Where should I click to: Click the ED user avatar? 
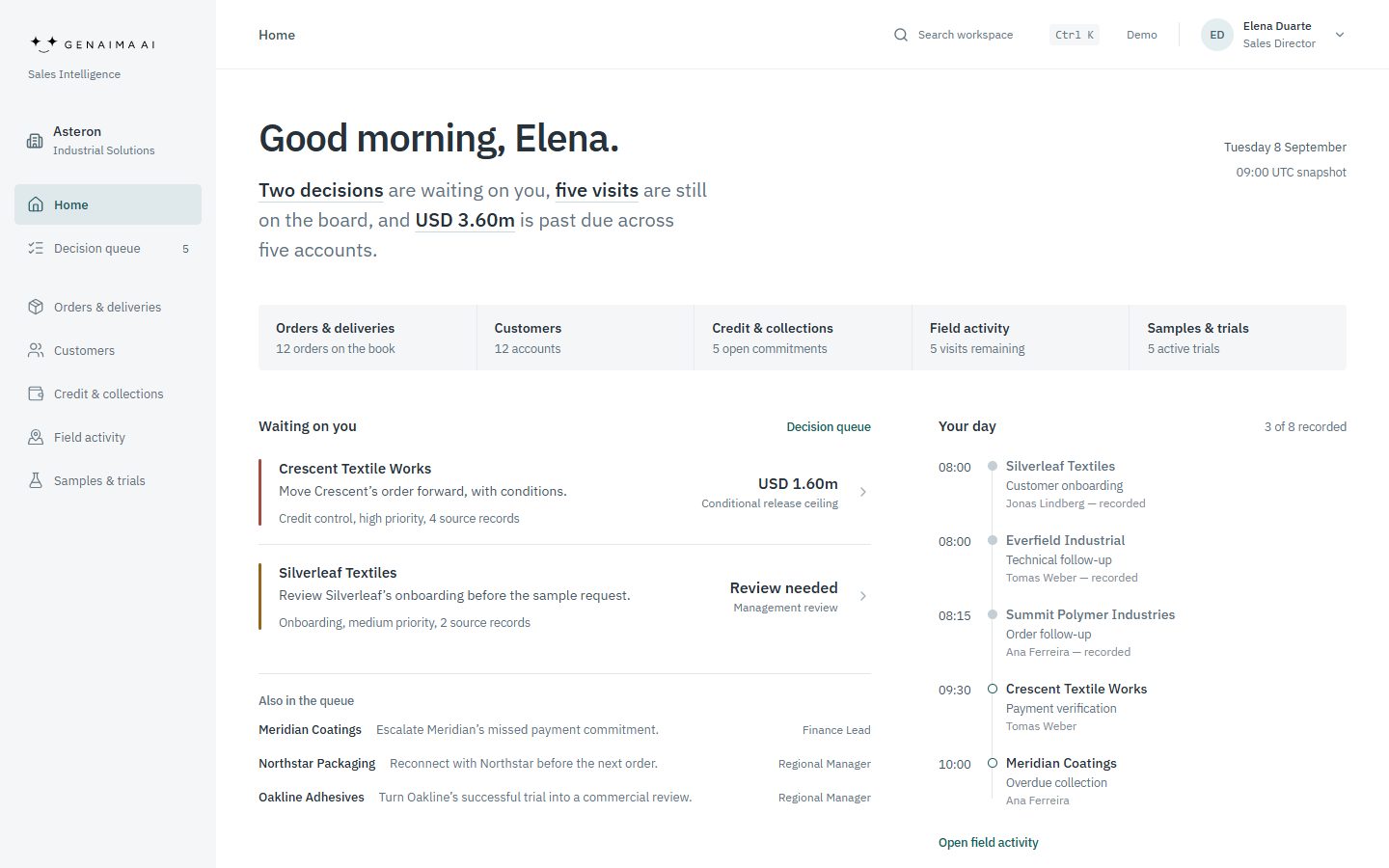(x=1217, y=35)
